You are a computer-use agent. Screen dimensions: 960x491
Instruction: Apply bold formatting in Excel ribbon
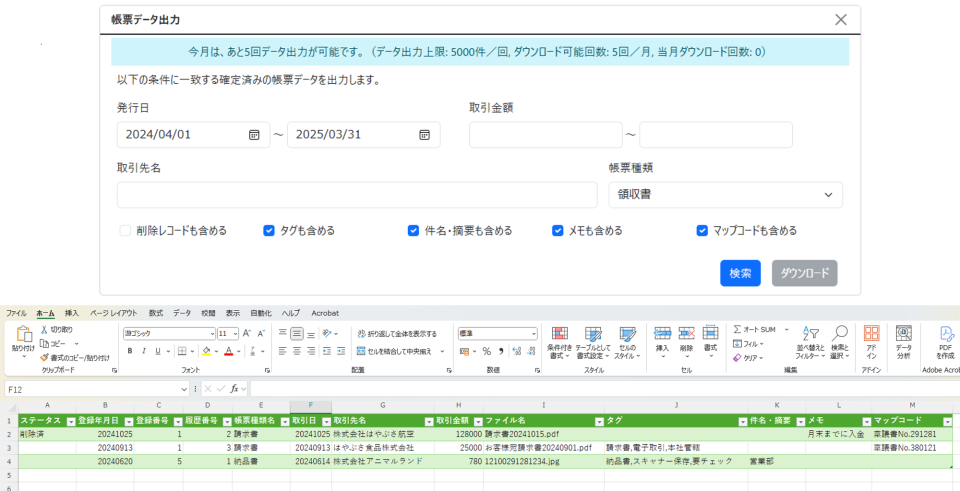pos(130,351)
